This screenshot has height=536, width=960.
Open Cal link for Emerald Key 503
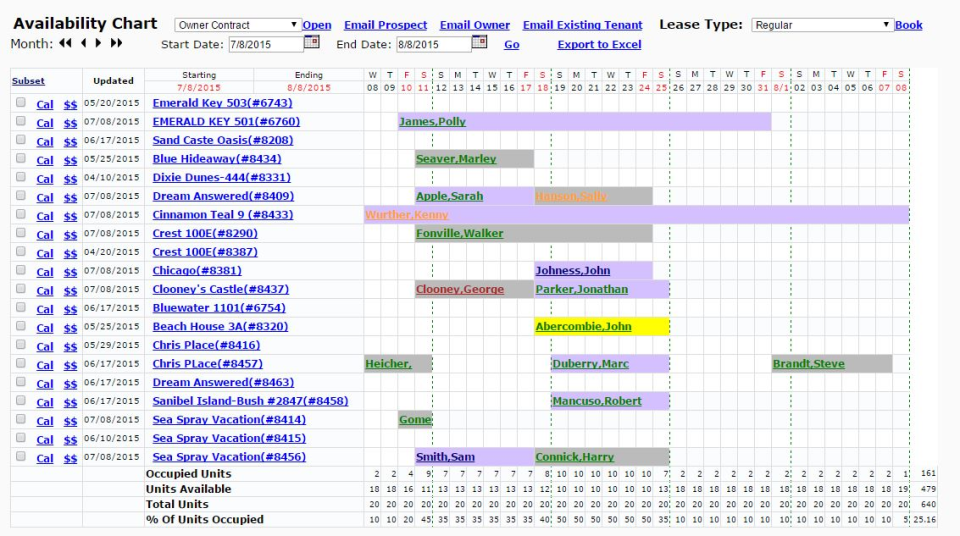[x=45, y=104]
